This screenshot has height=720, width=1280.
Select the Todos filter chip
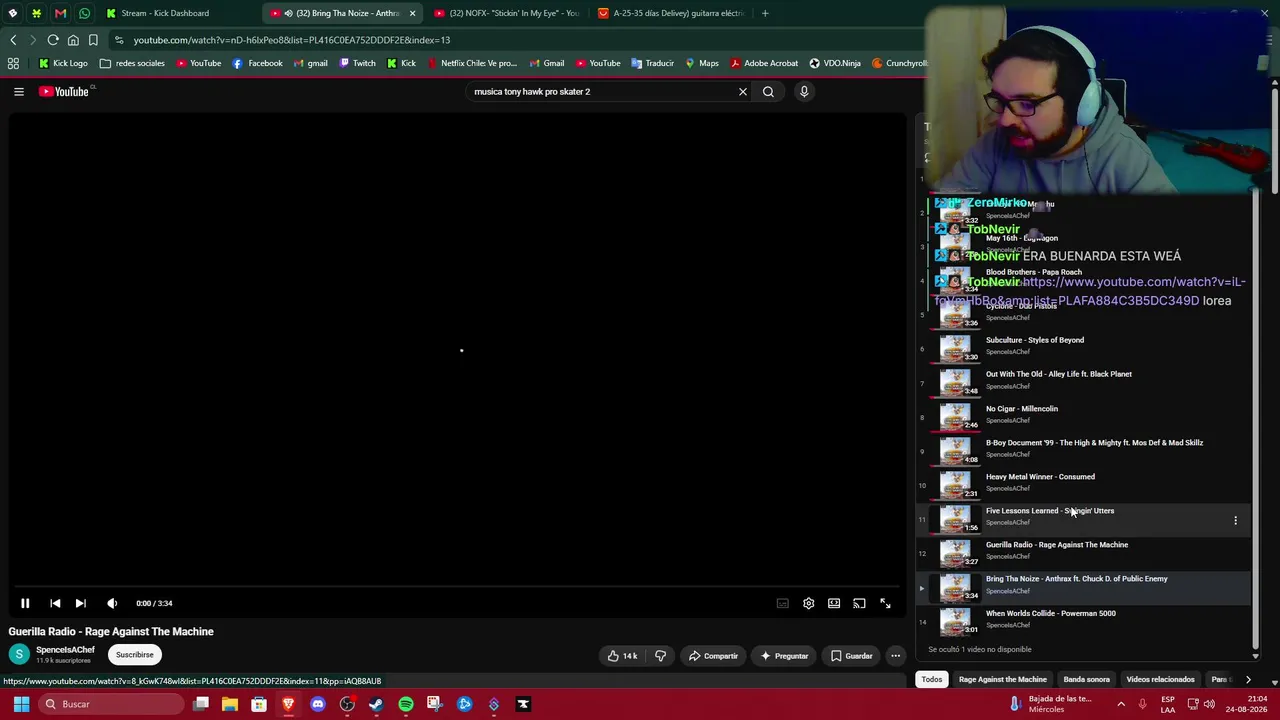(932, 680)
